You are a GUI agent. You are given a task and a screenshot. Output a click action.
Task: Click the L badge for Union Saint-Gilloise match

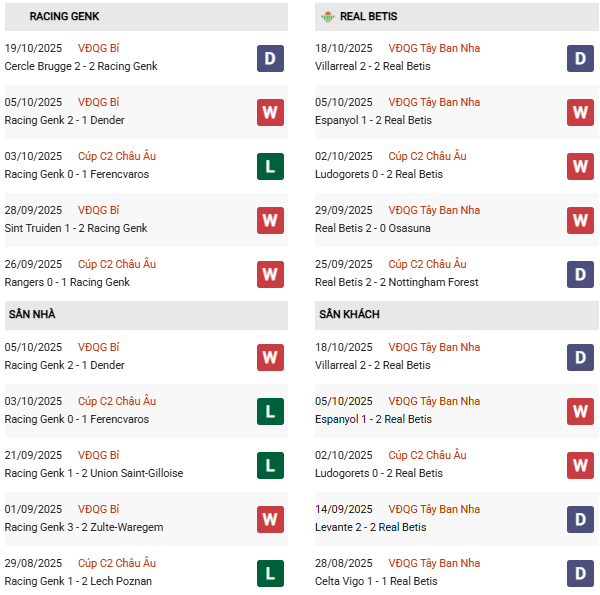click(x=270, y=465)
